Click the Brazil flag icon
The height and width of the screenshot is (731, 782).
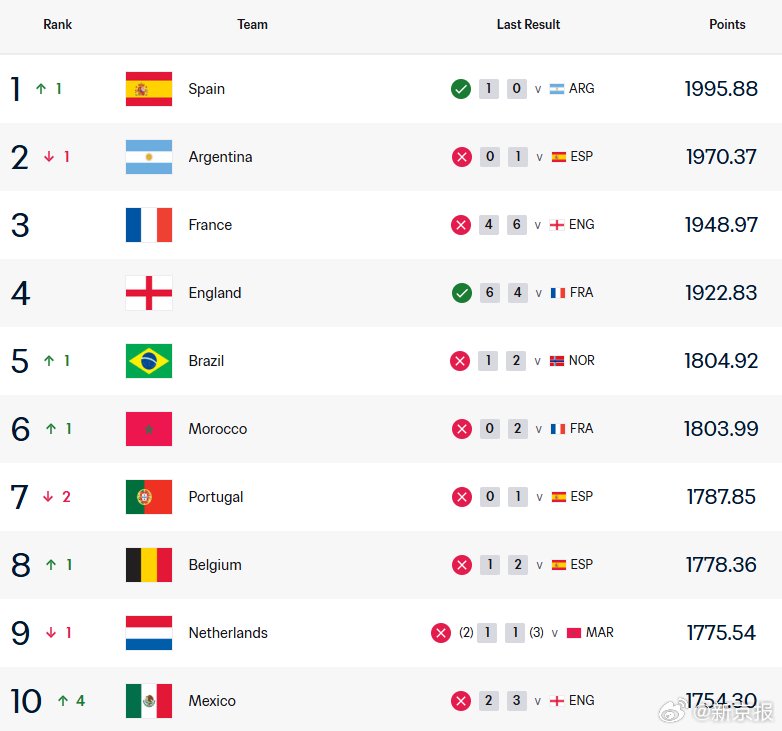point(149,361)
